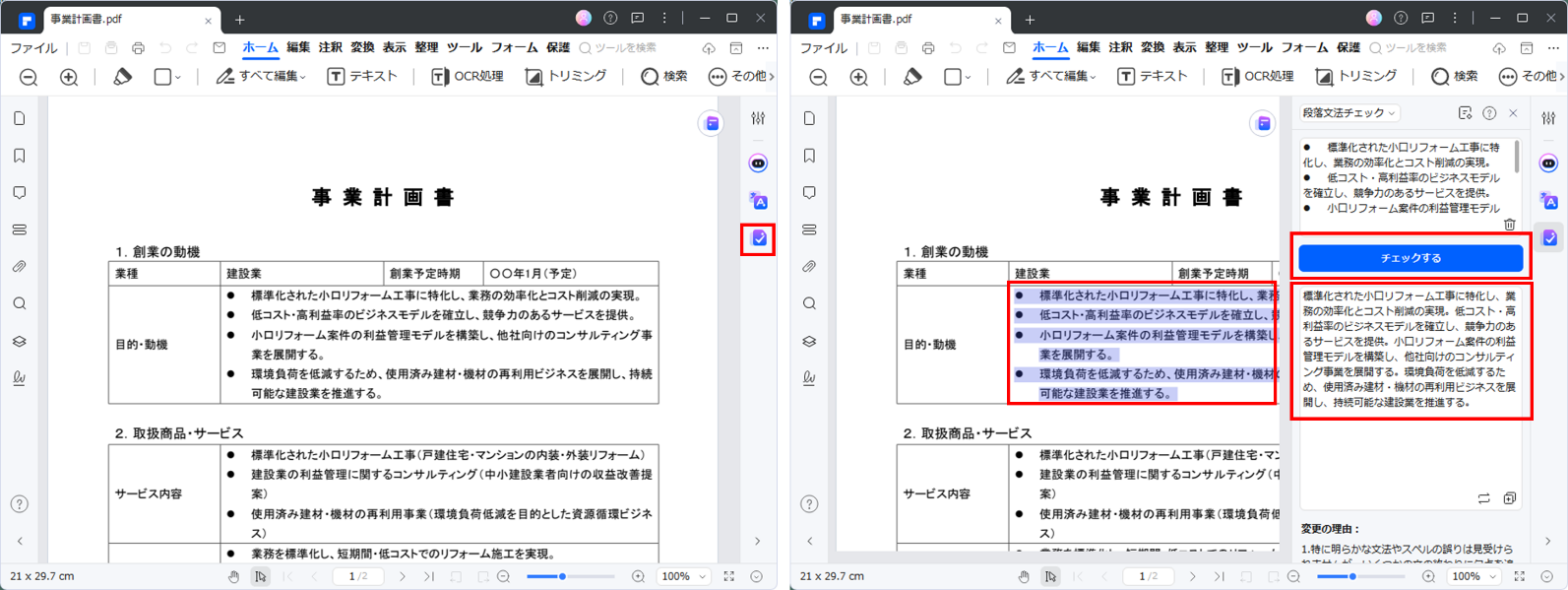1568x590 pixels.
Task: Open the AI assistant robot icon in left window
Action: tap(758, 164)
